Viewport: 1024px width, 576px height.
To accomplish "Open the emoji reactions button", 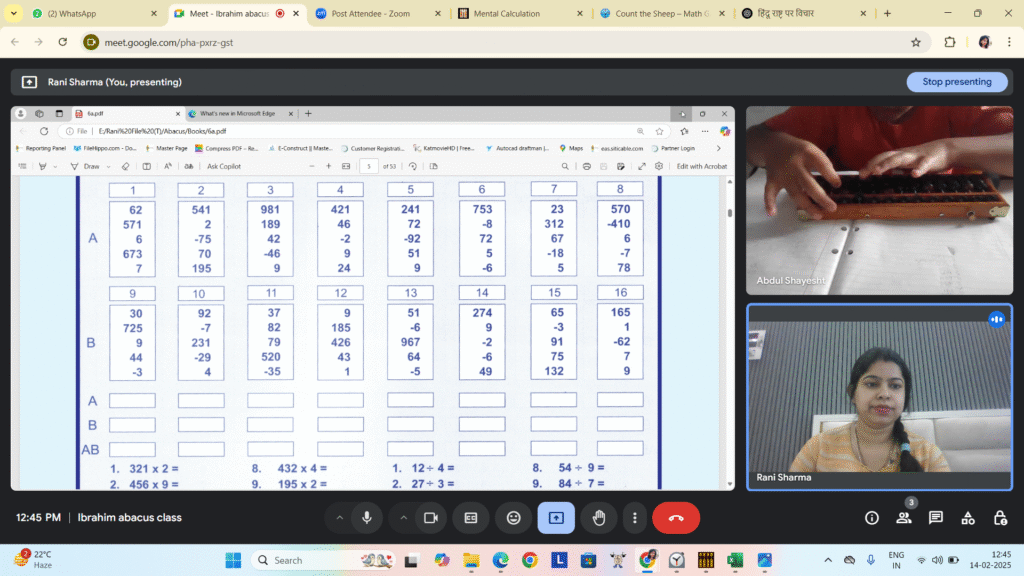I will pyautogui.click(x=513, y=518).
